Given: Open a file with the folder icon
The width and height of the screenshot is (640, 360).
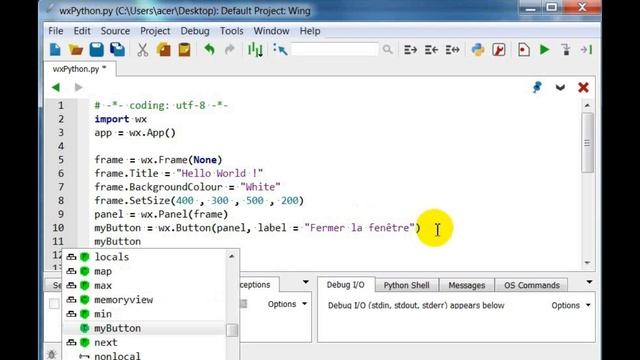Looking at the screenshot, I should coord(76,50).
